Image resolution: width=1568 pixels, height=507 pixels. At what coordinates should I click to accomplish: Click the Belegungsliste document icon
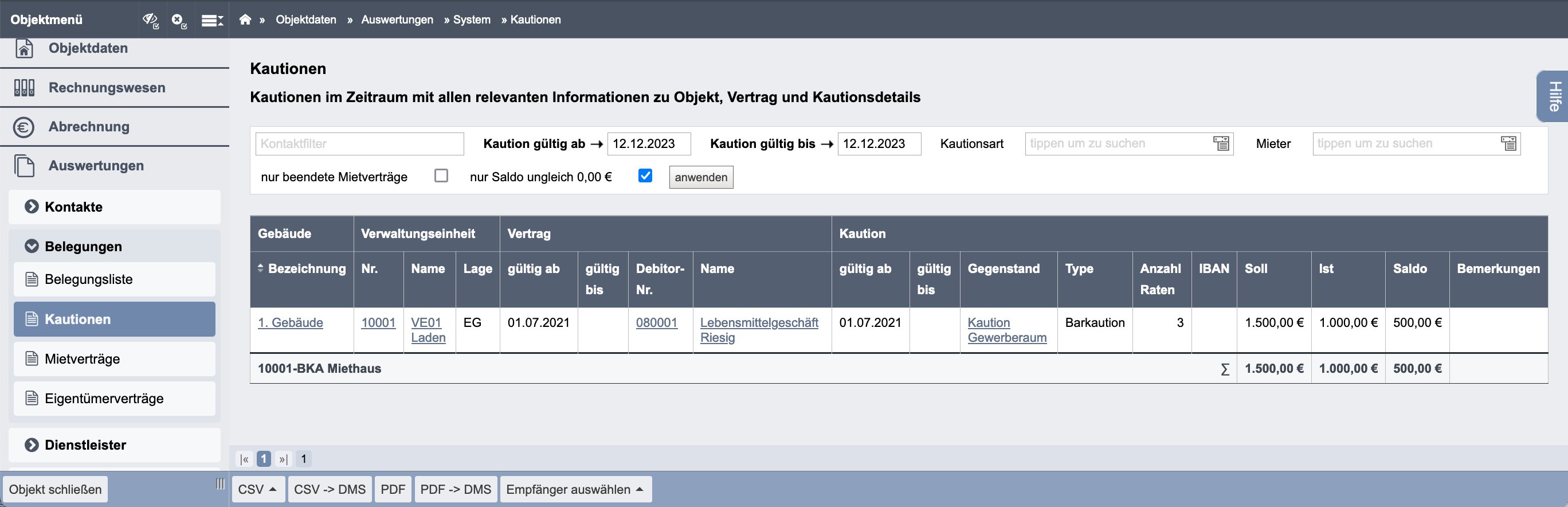point(32,280)
